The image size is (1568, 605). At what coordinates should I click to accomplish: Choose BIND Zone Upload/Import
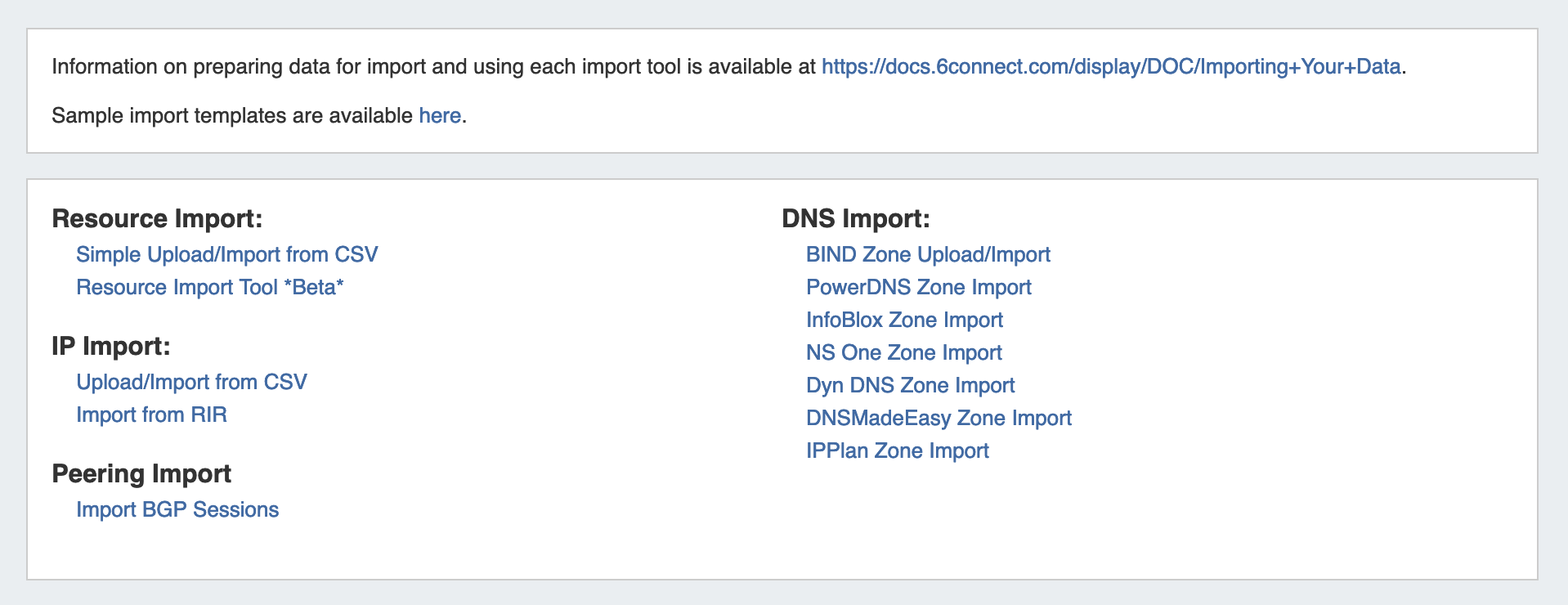[927, 255]
